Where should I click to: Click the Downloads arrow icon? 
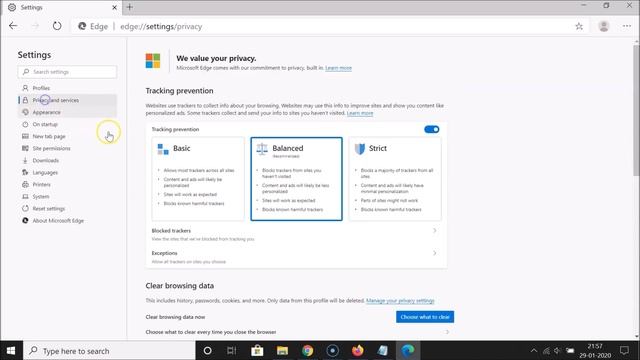click(x=25, y=160)
